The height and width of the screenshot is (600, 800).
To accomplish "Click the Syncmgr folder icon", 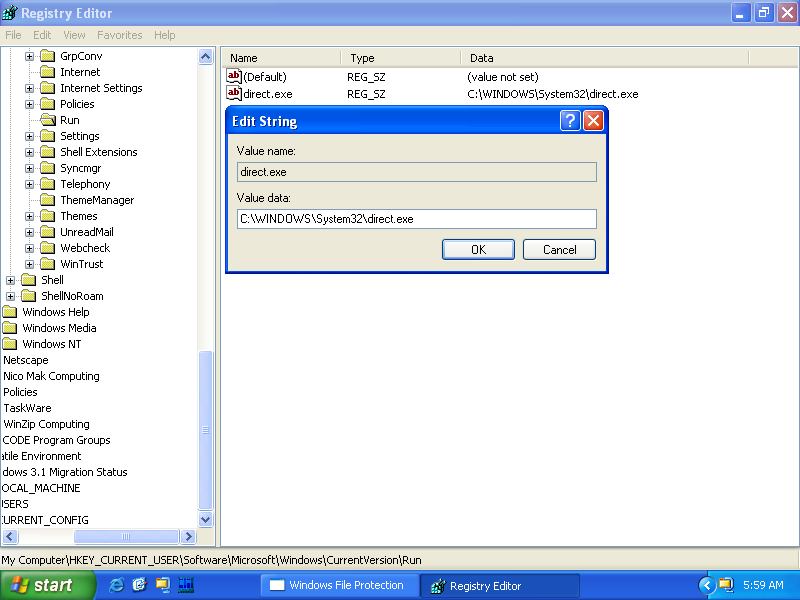I will click(x=47, y=168).
